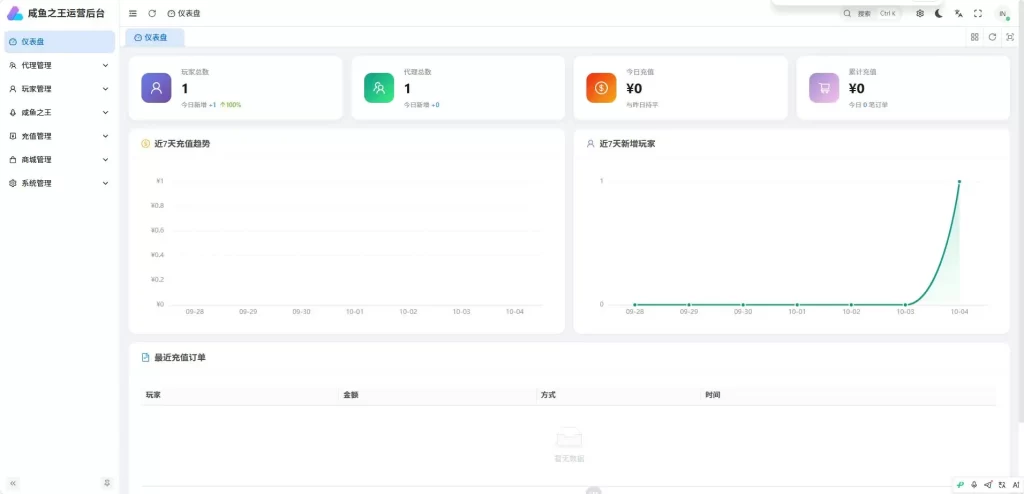The width and height of the screenshot is (1024, 494).
Task: Click the 咸鱼之王运营后台 logo icon
Action: tap(14, 13)
